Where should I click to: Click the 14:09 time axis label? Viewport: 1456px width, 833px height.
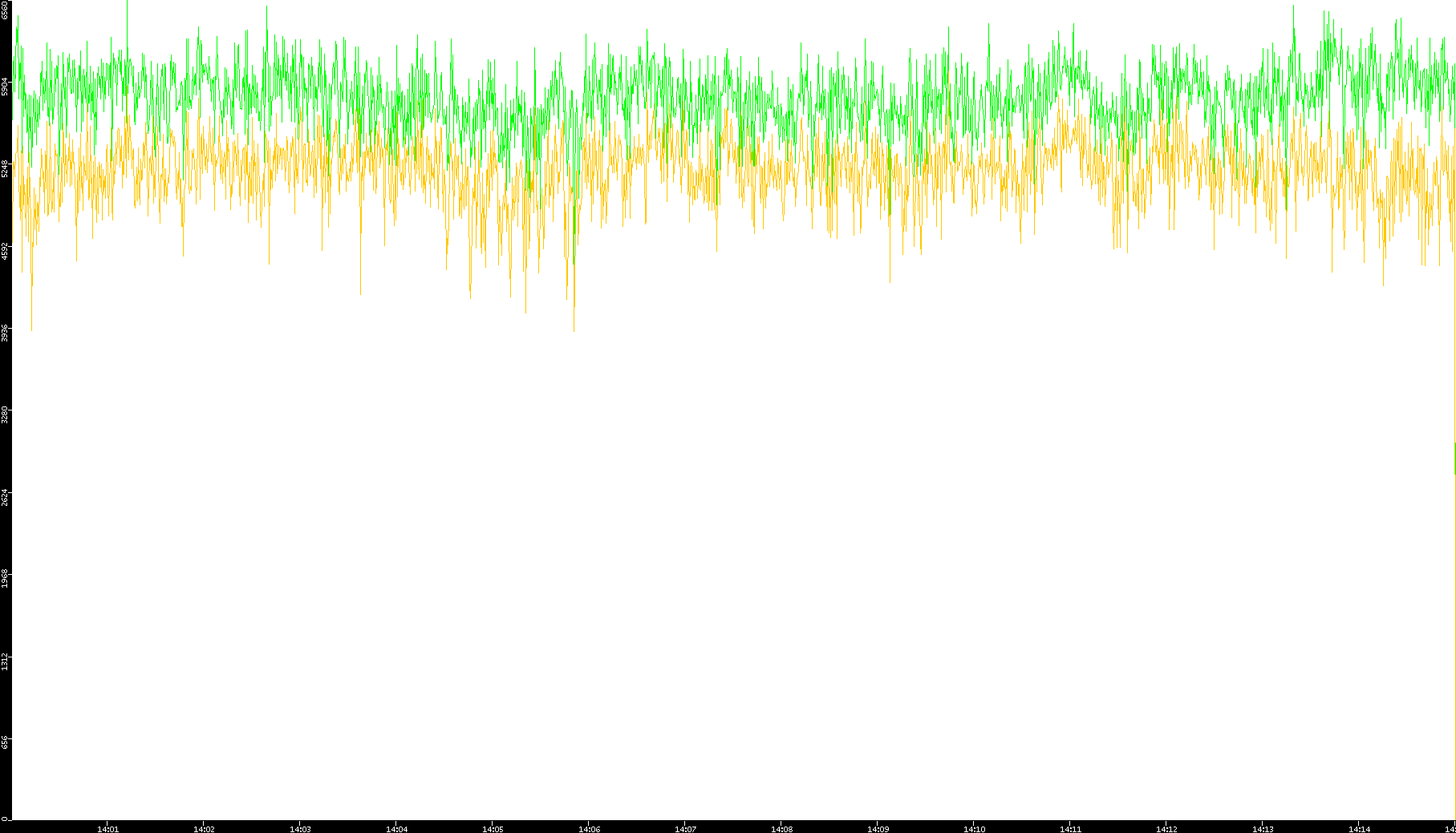[x=878, y=828]
